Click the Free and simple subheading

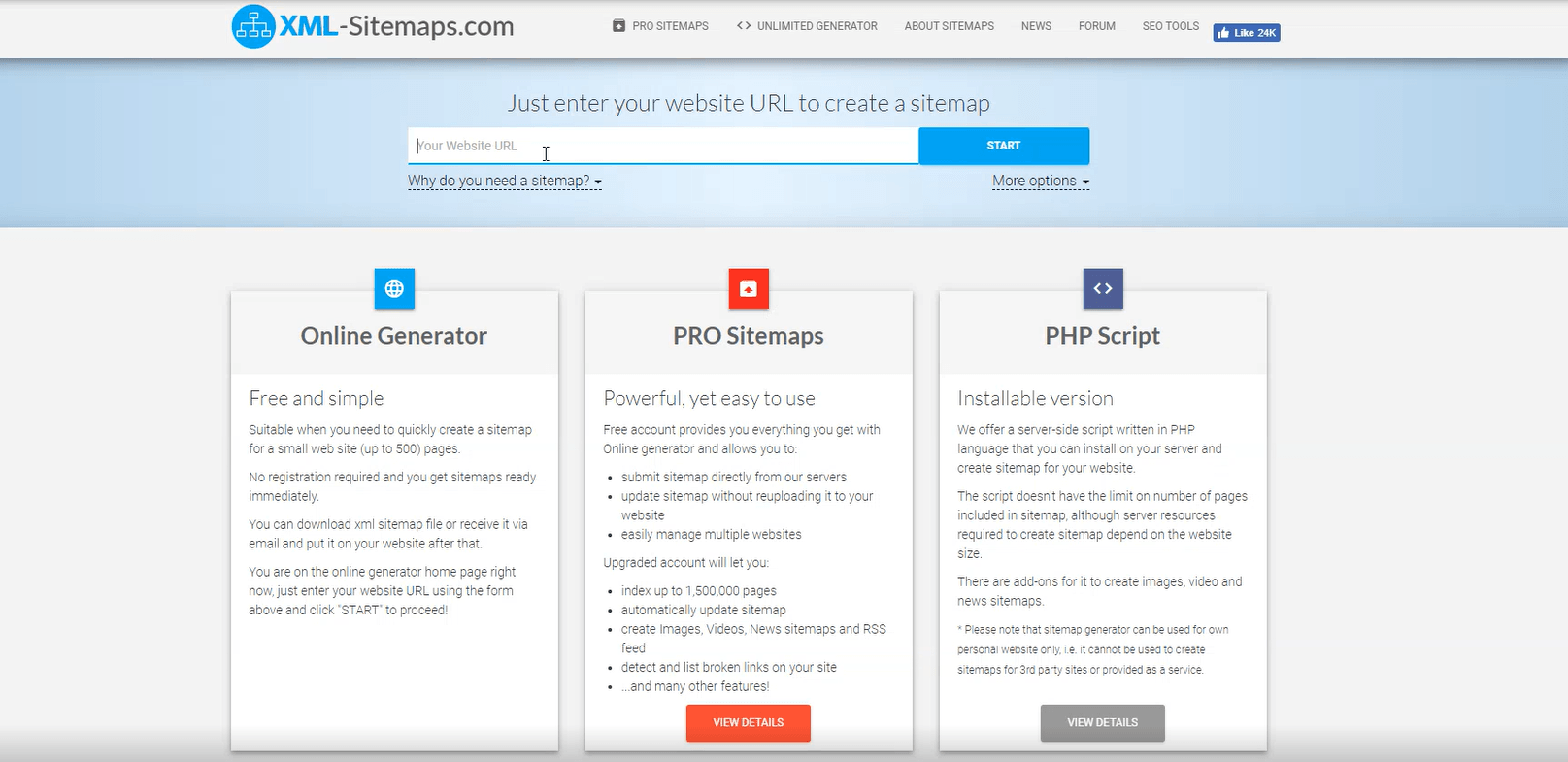coord(317,398)
